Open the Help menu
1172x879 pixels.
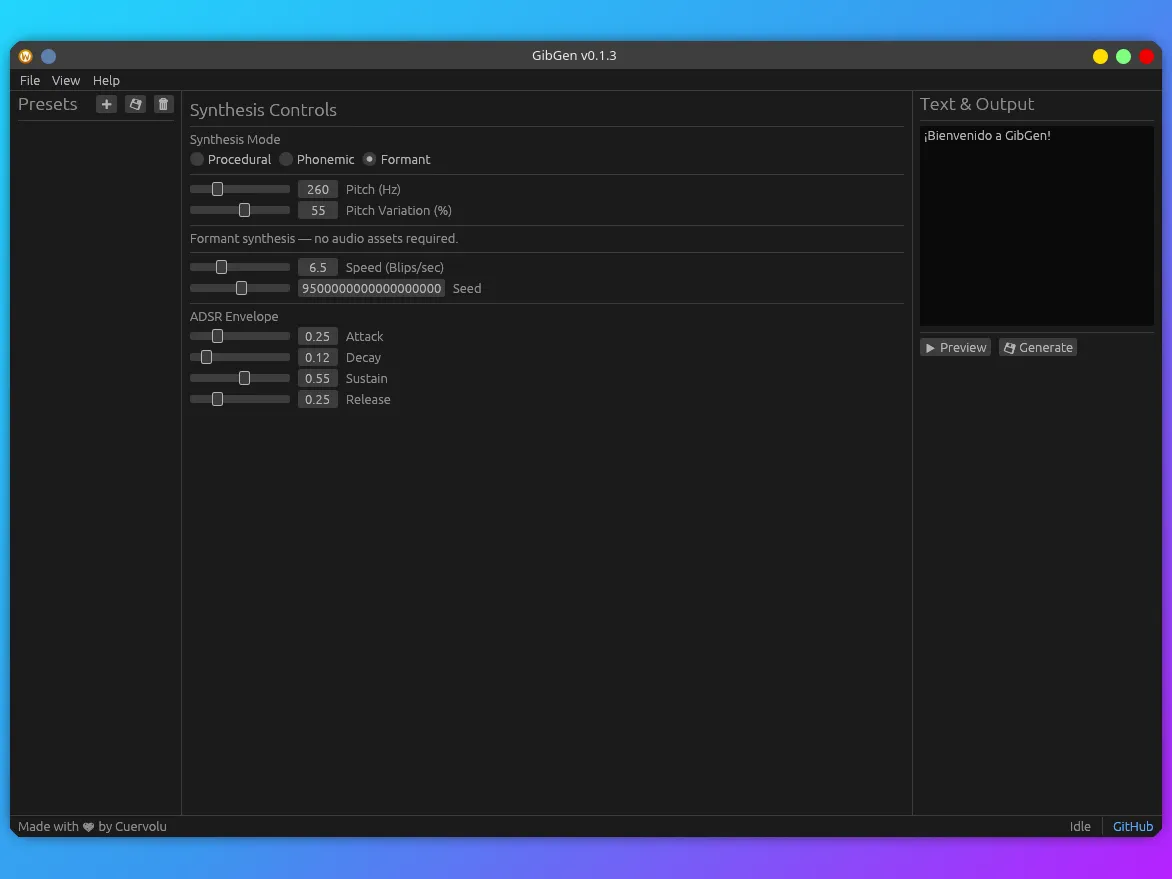coord(106,80)
